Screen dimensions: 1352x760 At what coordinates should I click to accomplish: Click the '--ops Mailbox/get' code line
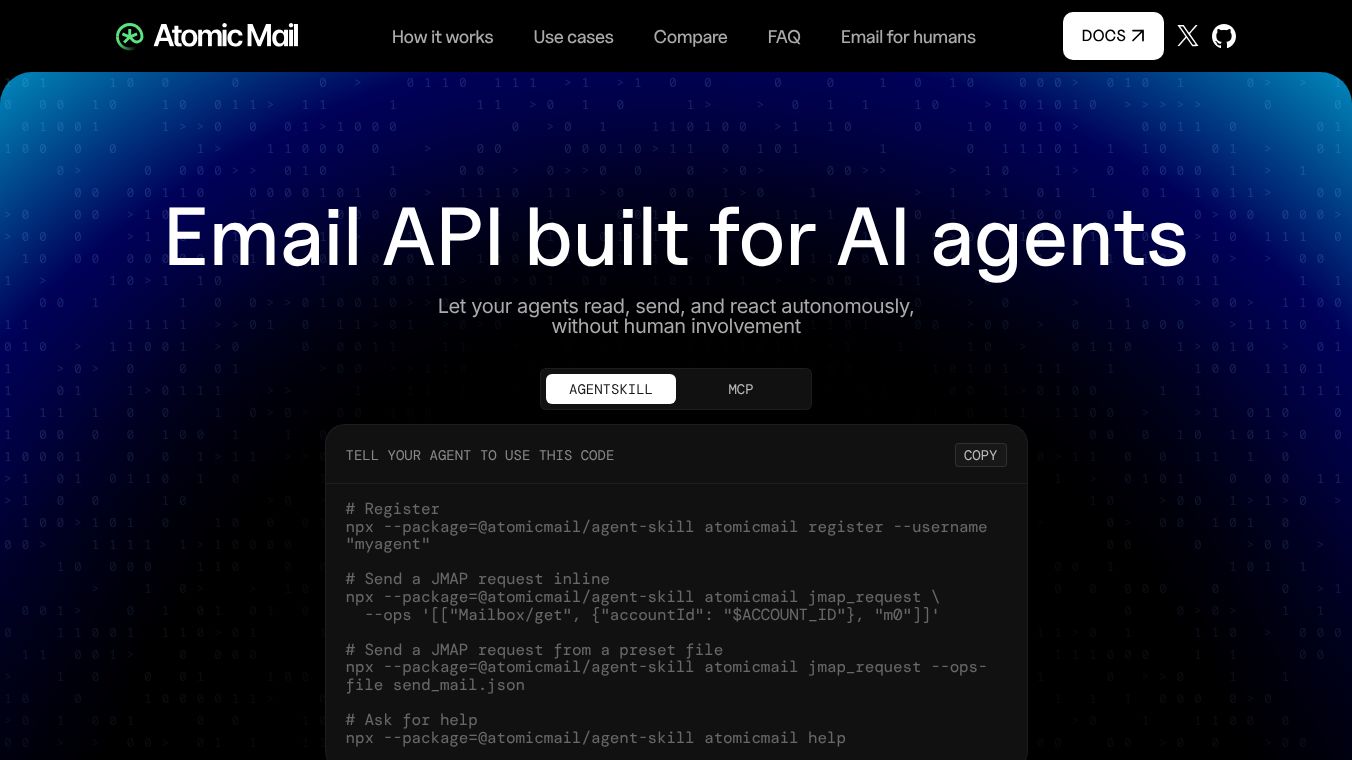click(x=653, y=614)
